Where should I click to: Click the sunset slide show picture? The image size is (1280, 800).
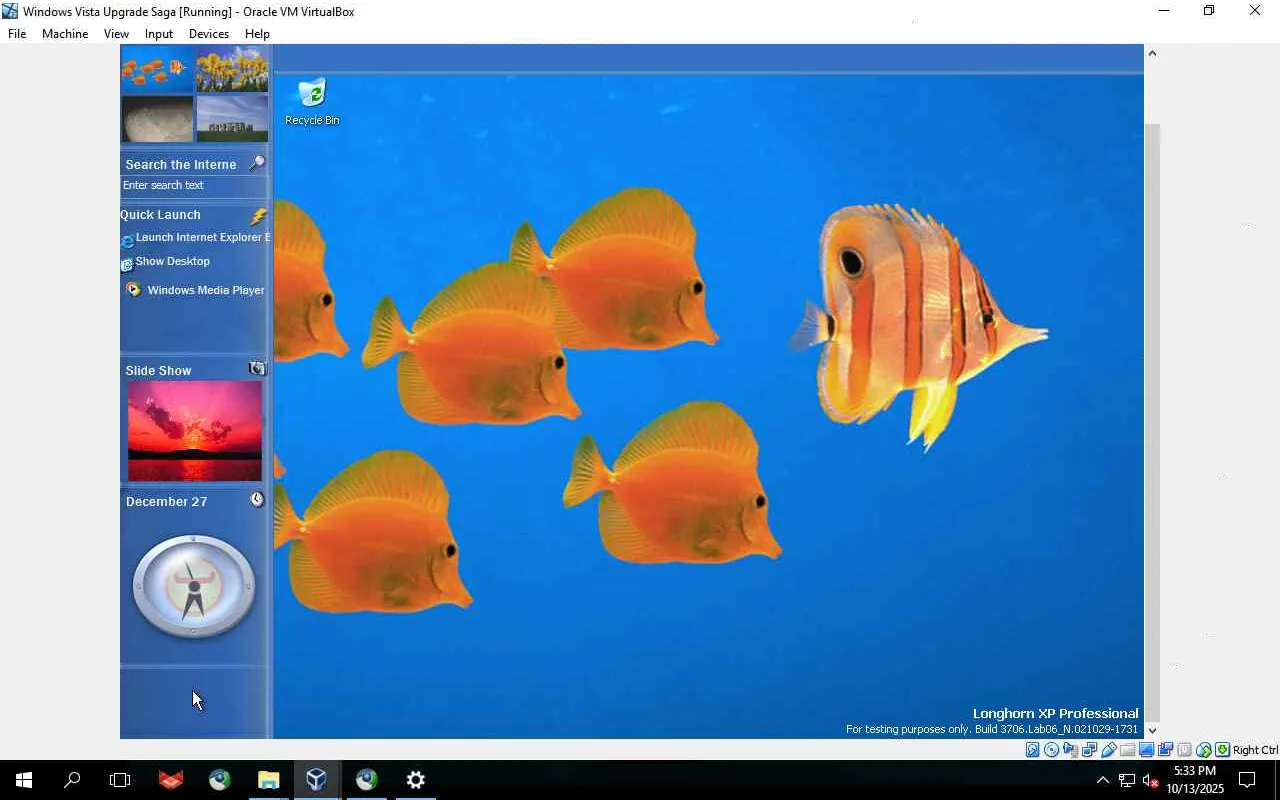point(195,431)
